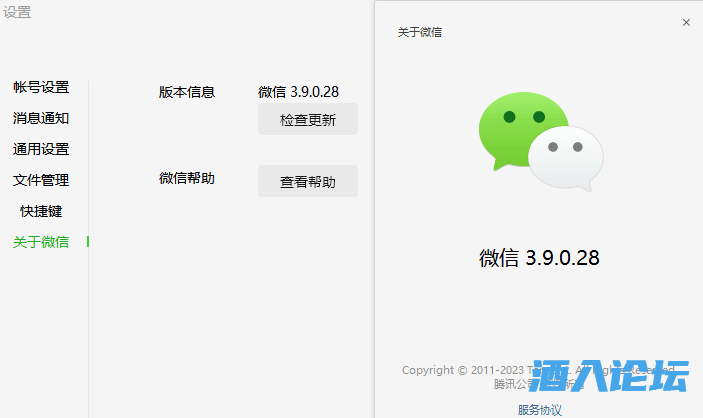Switch to 消息通知 settings
This screenshot has height=418, width=703.
[41, 118]
